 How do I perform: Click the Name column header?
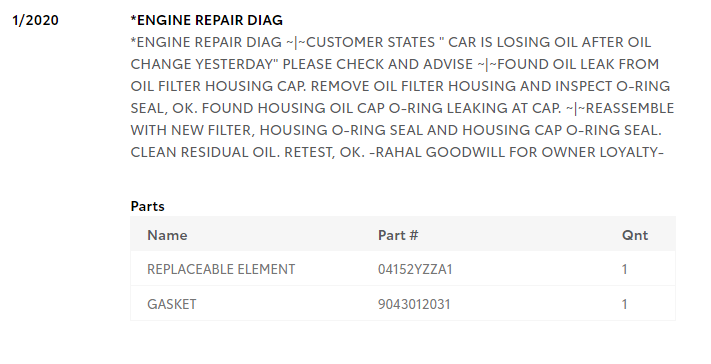167,235
